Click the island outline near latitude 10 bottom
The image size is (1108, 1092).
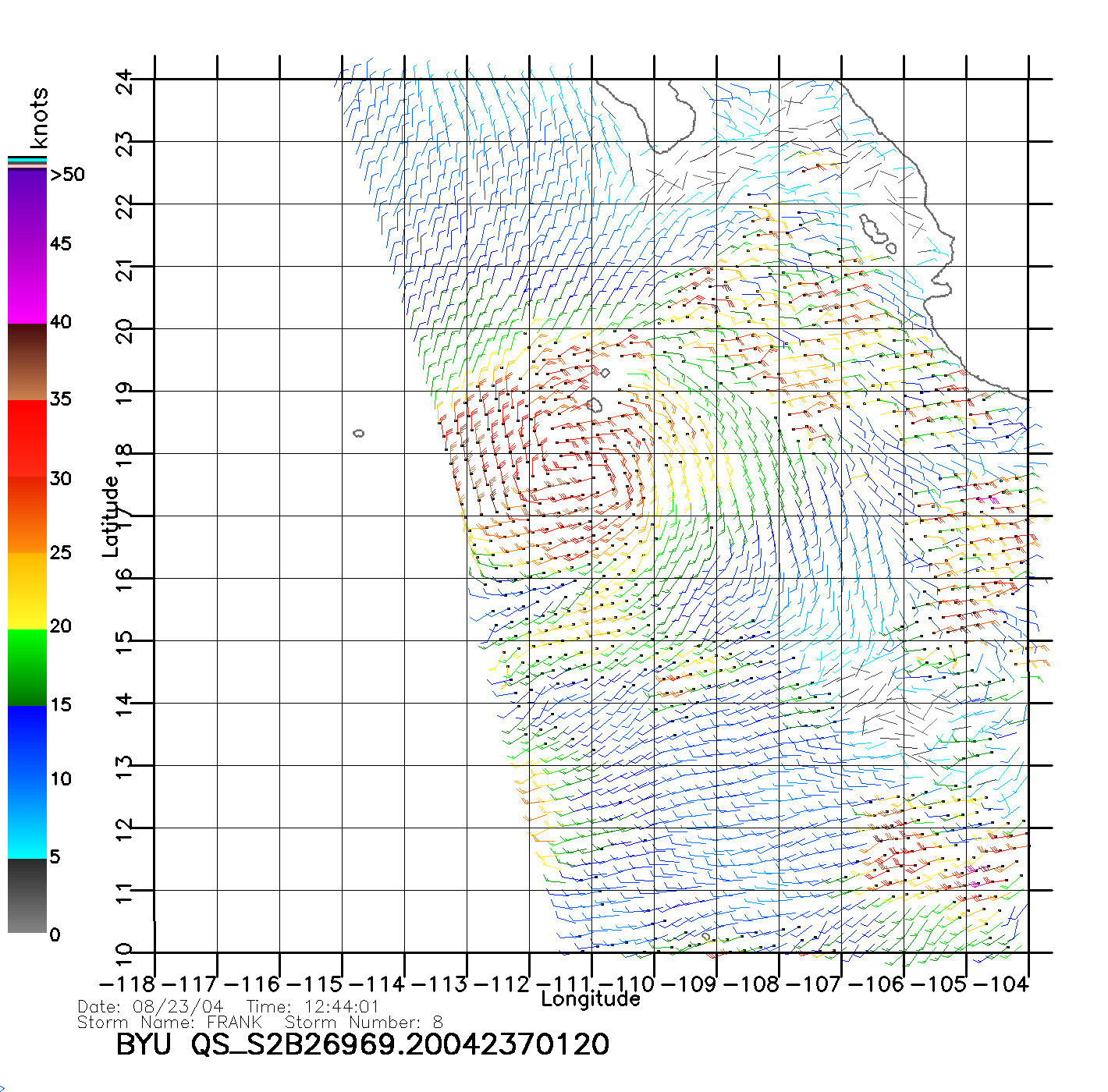(705, 936)
